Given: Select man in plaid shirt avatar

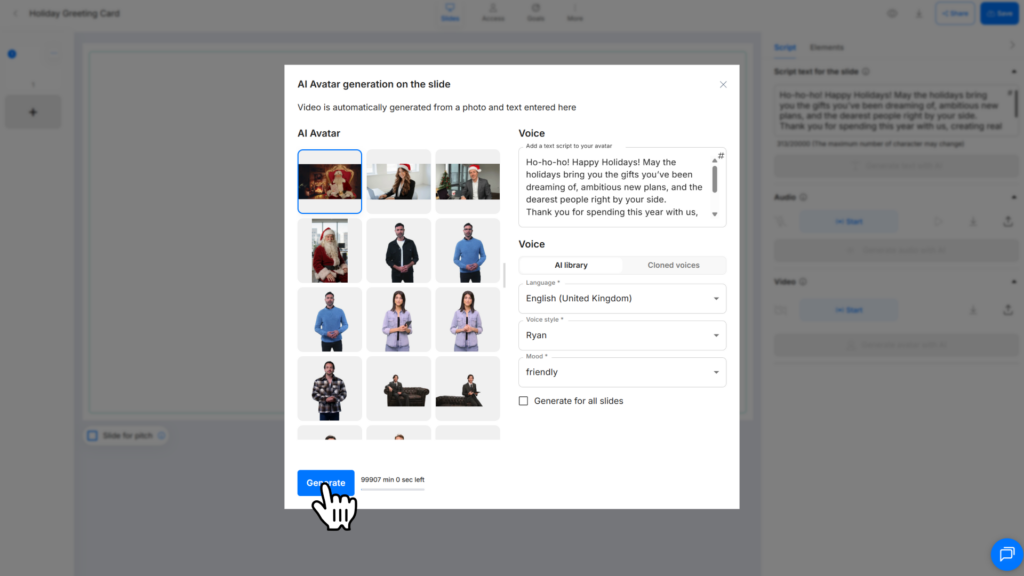Looking at the screenshot, I should pyautogui.click(x=329, y=388).
